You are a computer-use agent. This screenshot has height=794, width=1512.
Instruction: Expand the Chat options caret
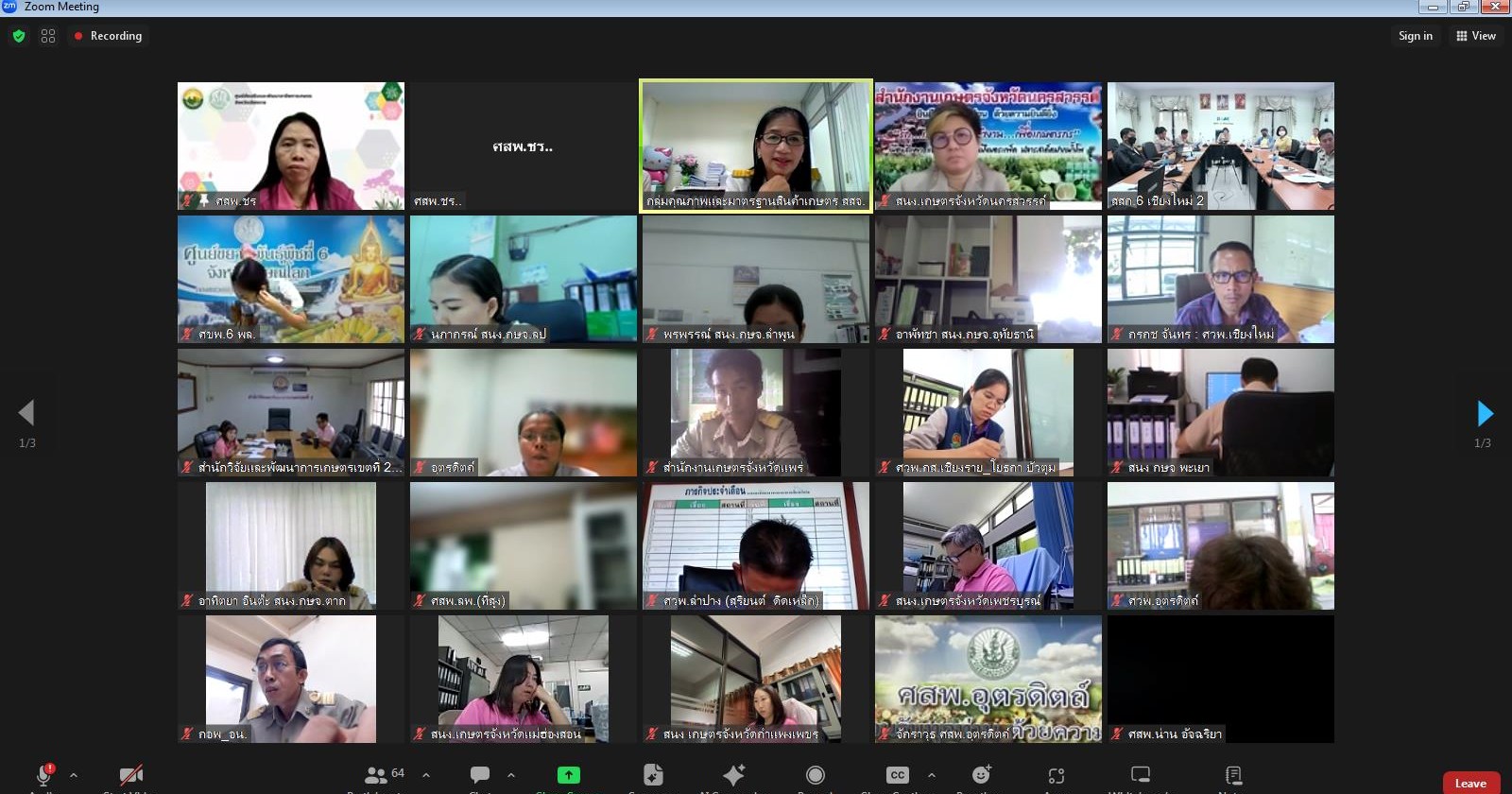tap(511, 775)
